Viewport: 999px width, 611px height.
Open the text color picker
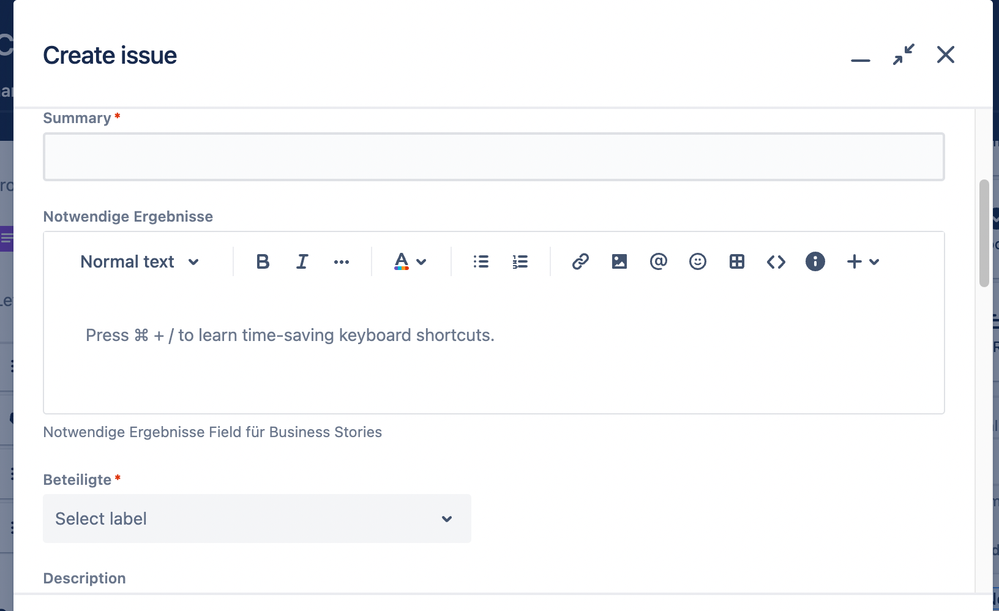pos(410,261)
